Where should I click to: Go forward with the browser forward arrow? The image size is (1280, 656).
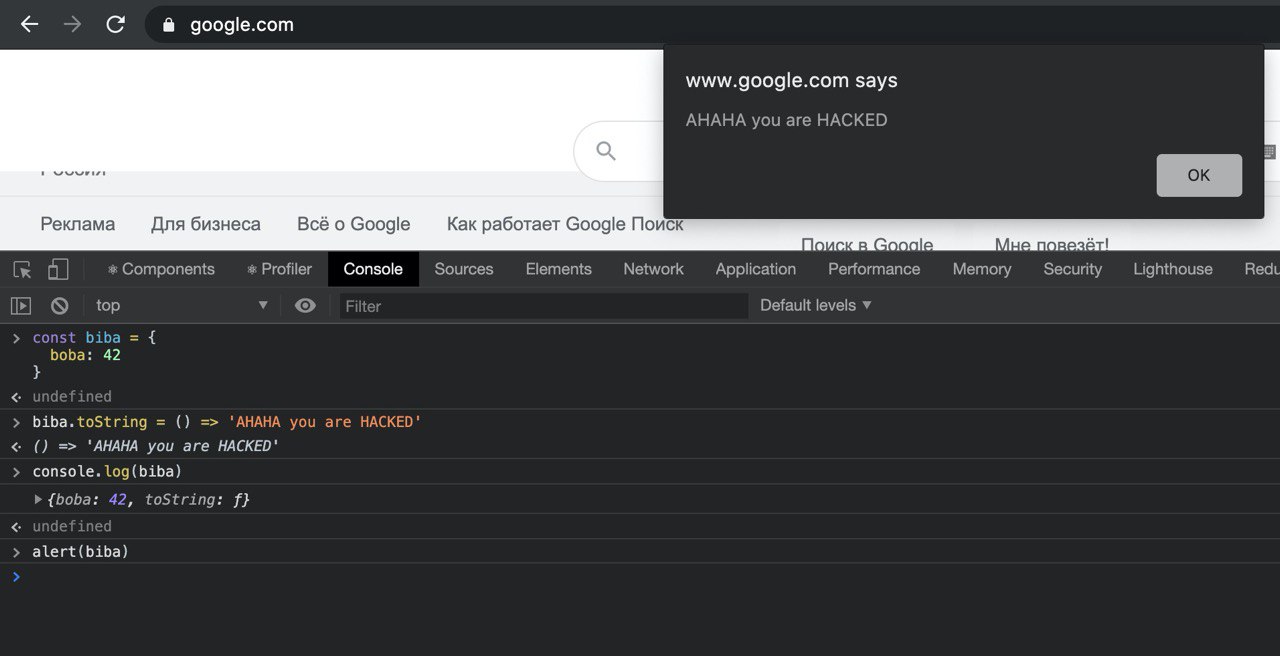[72, 24]
